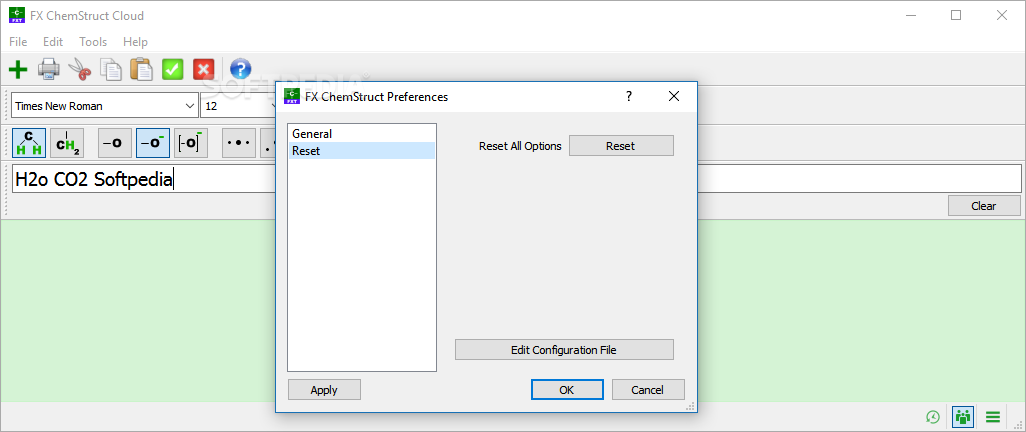This screenshot has width=1026, height=432.
Task: Click the scissors Cut icon
Action: pos(80,69)
